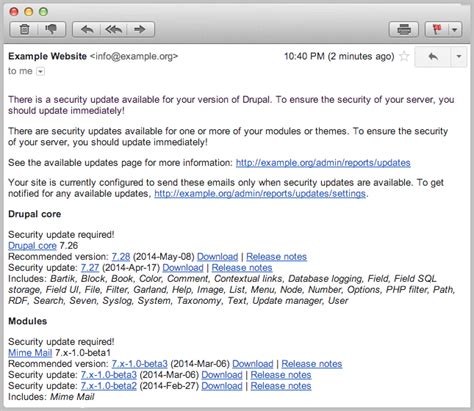Reply via arrow button beside timestamp
The image size is (474, 411).
(433, 57)
